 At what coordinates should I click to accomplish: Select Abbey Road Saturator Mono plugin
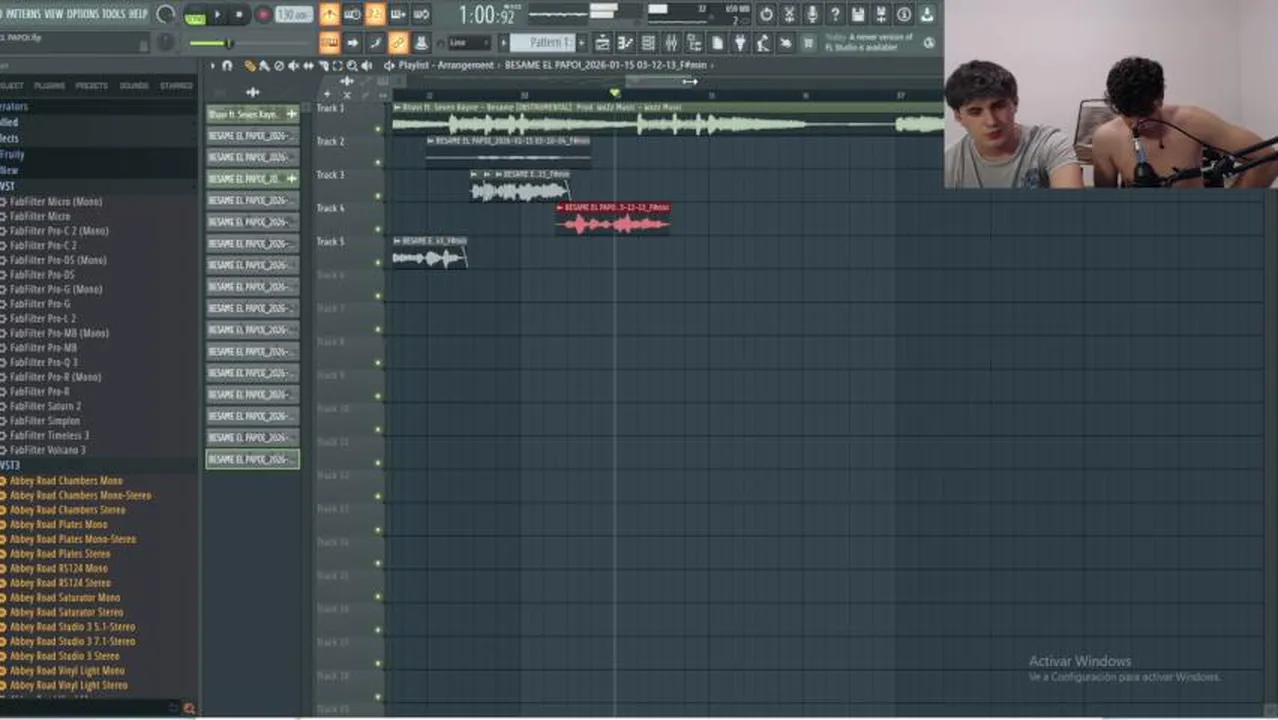(x=66, y=597)
